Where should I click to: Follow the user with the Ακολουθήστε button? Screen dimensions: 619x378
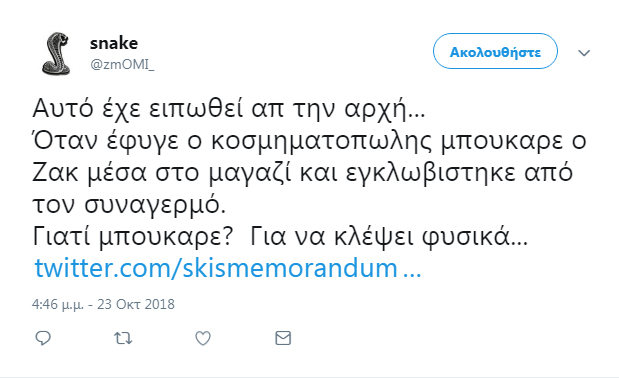[x=495, y=51]
